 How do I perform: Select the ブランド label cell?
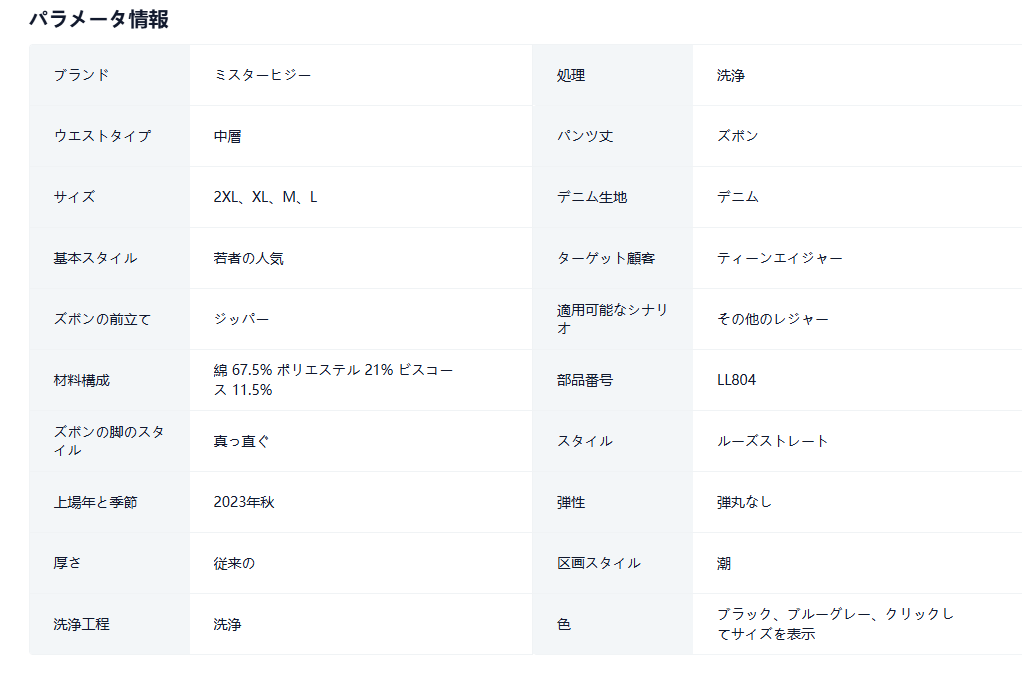pos(82,75)
